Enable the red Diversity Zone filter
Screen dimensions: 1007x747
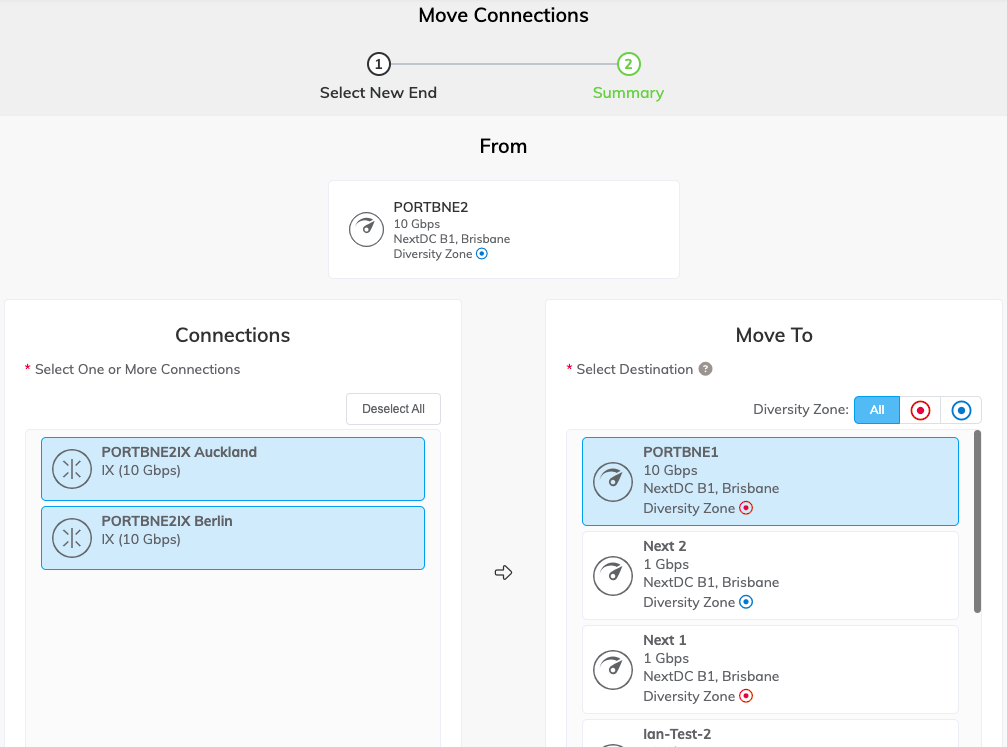pyautogui.click(x=920, y=409)
